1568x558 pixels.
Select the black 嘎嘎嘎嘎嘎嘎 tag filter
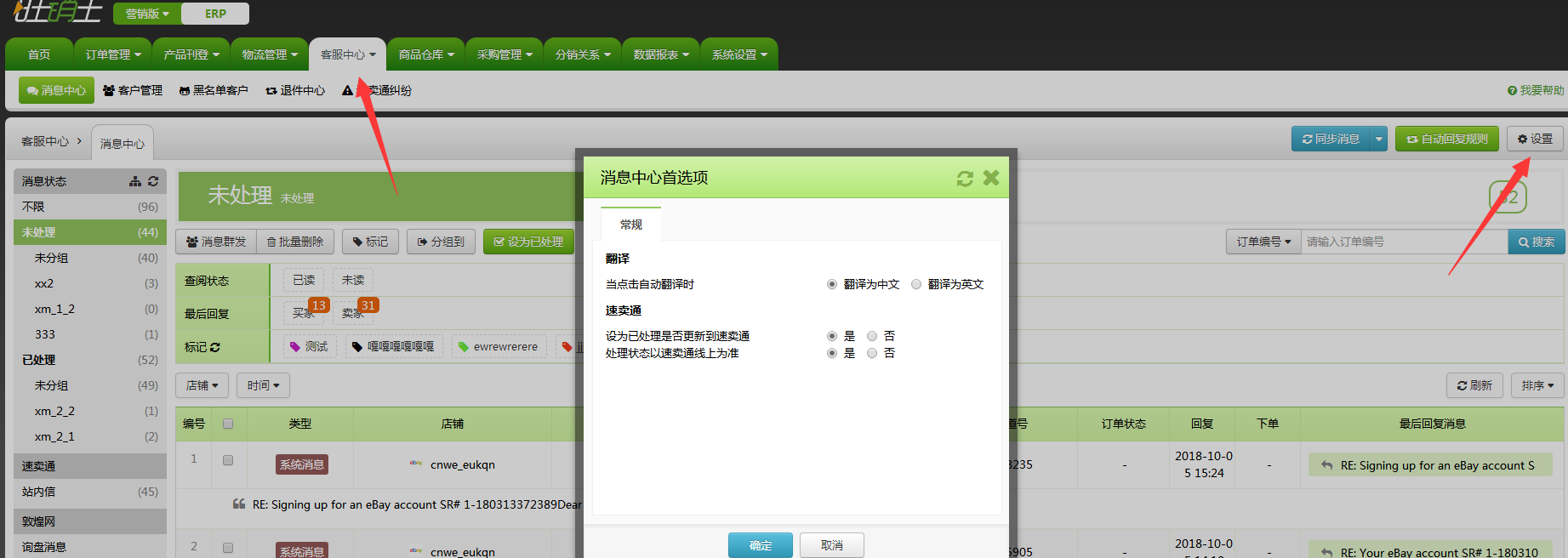tap(394, 346)
